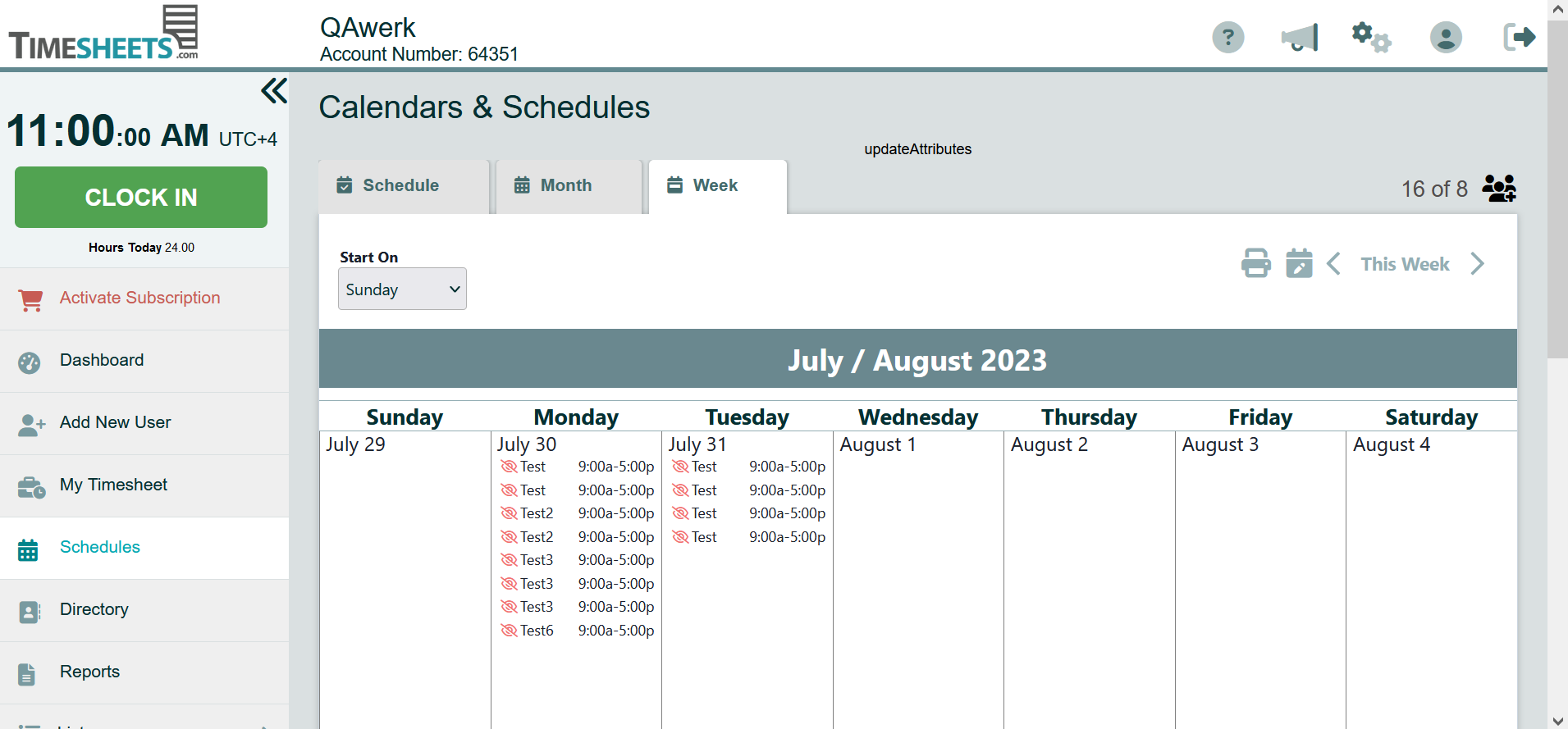Click the log out arrow icon
This screenshot has width=1568, height=729.
coord(1519,37)
